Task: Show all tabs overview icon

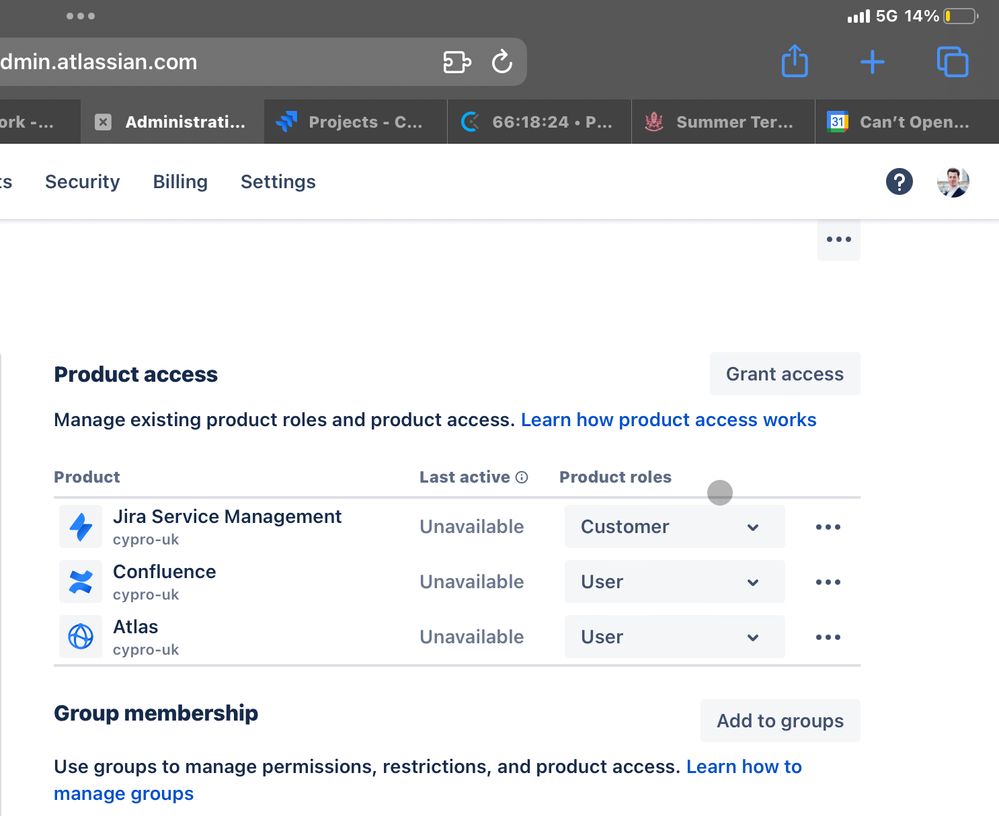Action: pyautogui.click(x=952, y=62)
